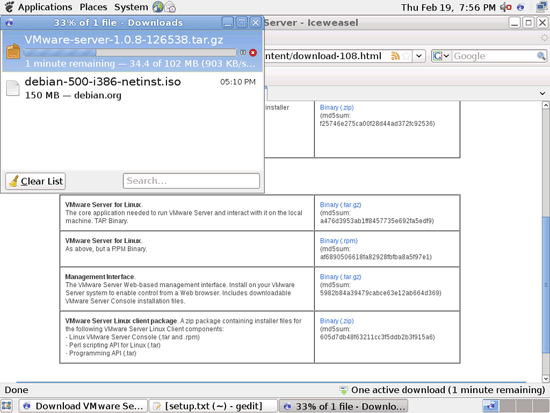
Task: Open the volume control in top panel
Action: pos(505,7)
